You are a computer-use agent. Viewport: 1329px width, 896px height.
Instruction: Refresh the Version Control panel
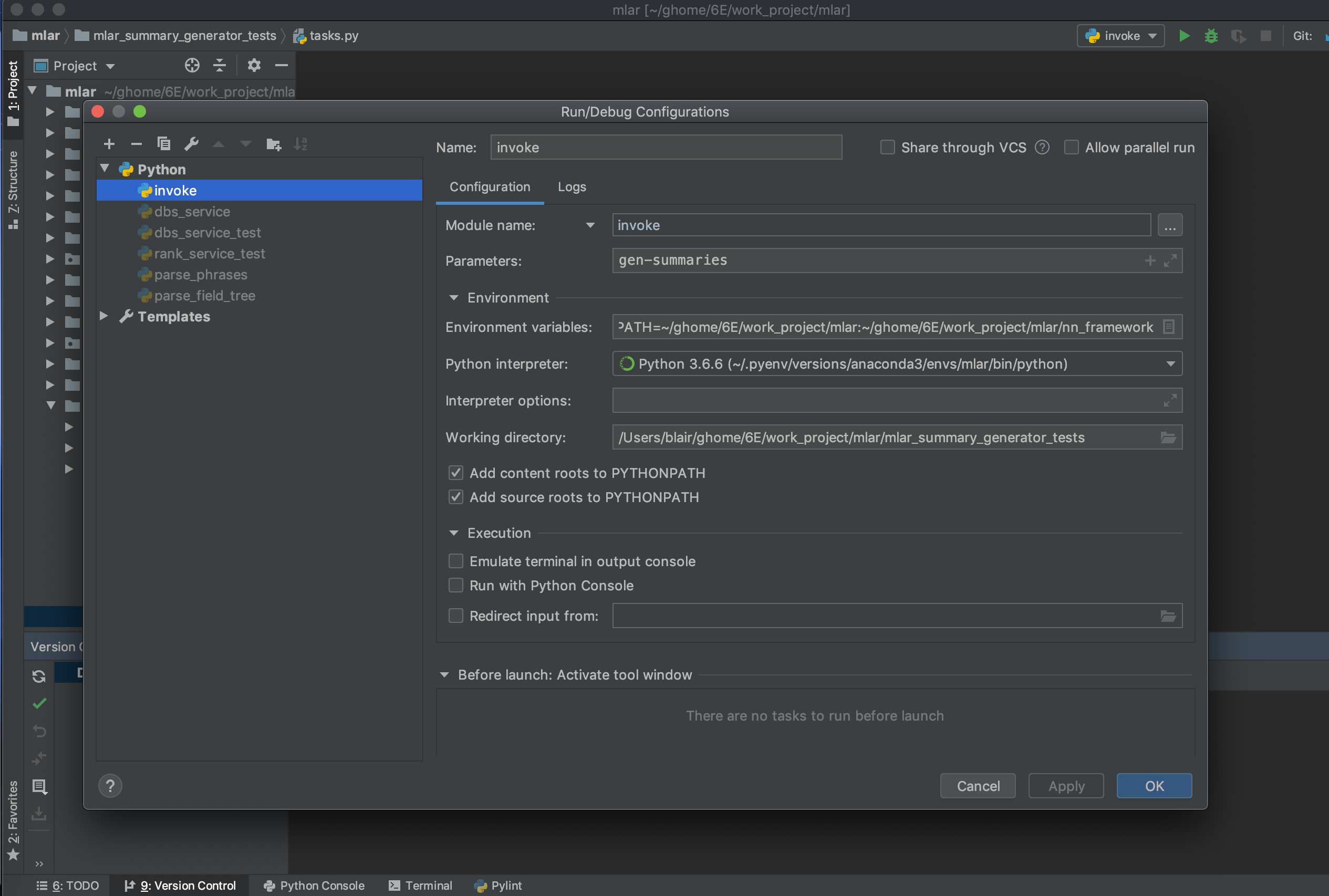tap(39, 676)
